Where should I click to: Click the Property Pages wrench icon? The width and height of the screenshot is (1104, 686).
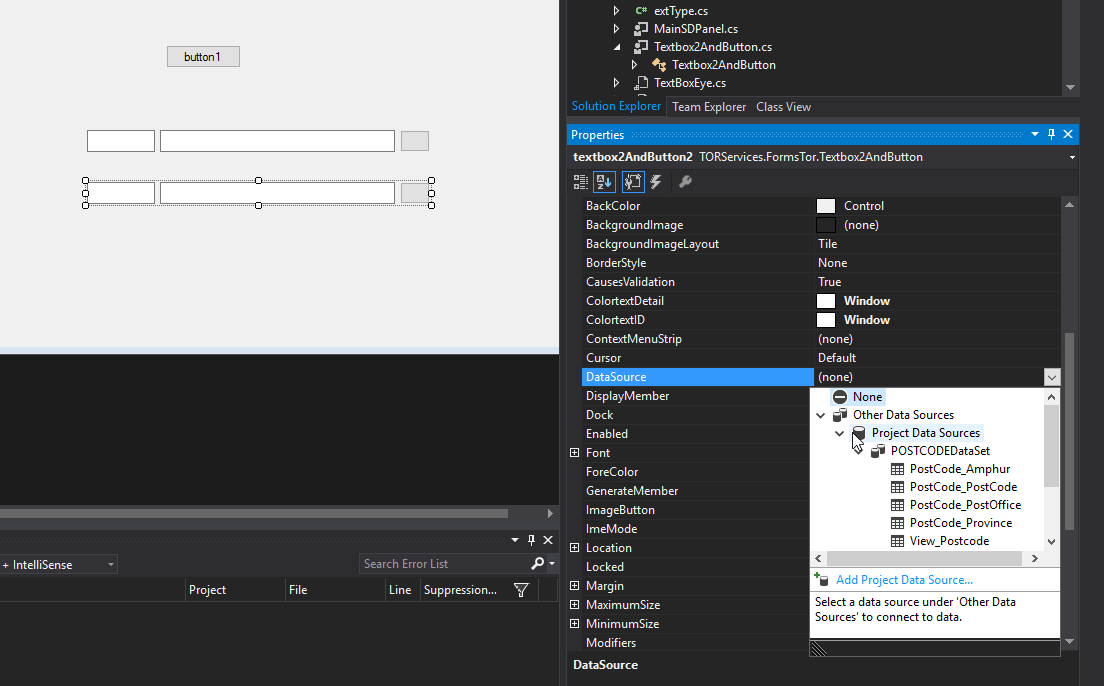[x=685, y=182]
